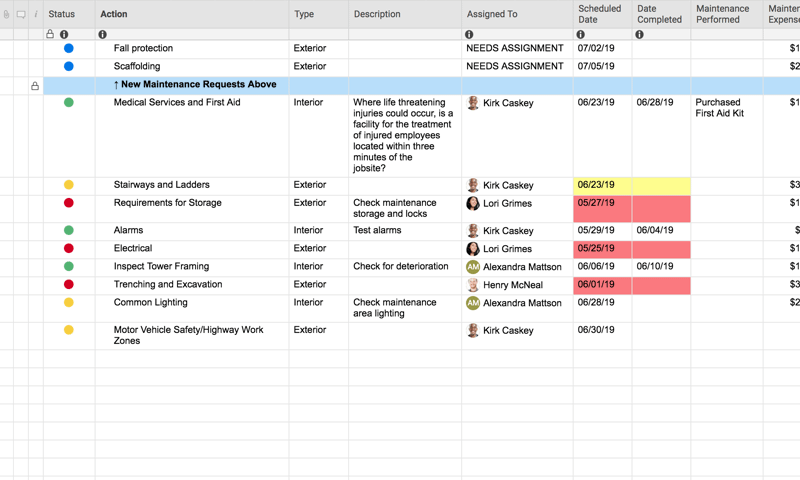Click Alexandra Mattson avatar on Inspect Tower Framing row
This screenshot has width=800, height=480.
(x=473, y=266)
